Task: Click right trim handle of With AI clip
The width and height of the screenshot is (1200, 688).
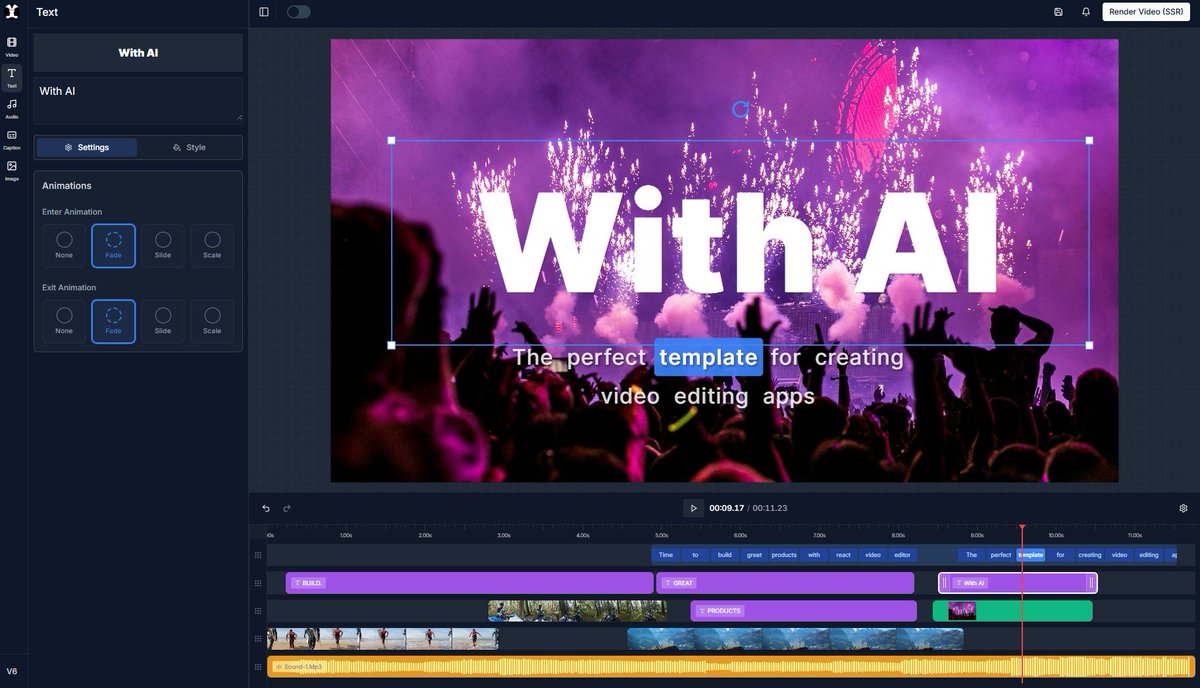Action: click(x=1091, y=583)
